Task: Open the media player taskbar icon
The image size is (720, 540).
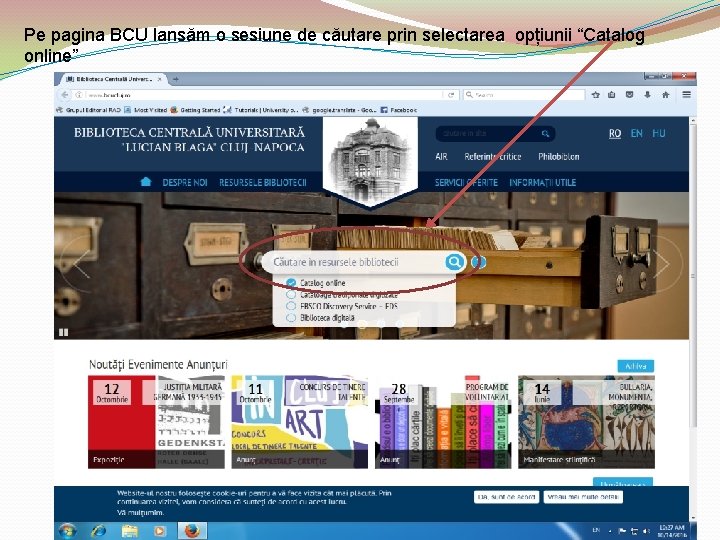Action: 160,531
